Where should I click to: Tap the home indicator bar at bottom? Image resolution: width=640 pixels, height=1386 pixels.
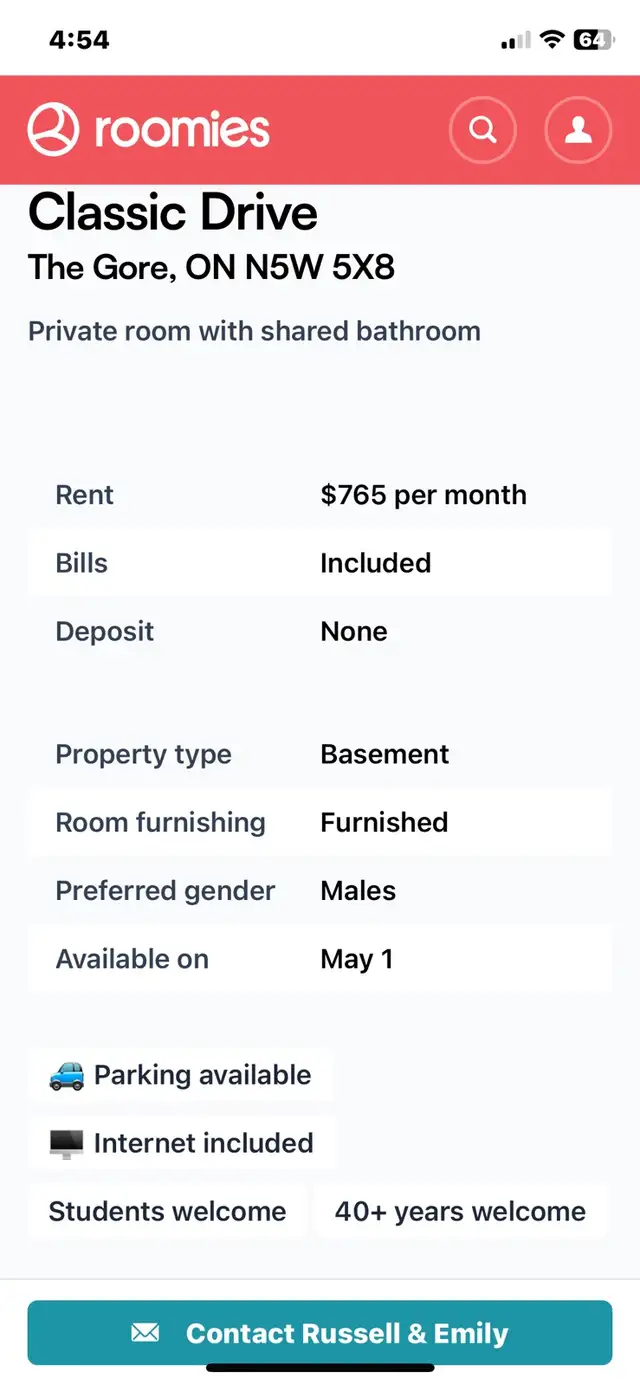tap(320, 1368)
